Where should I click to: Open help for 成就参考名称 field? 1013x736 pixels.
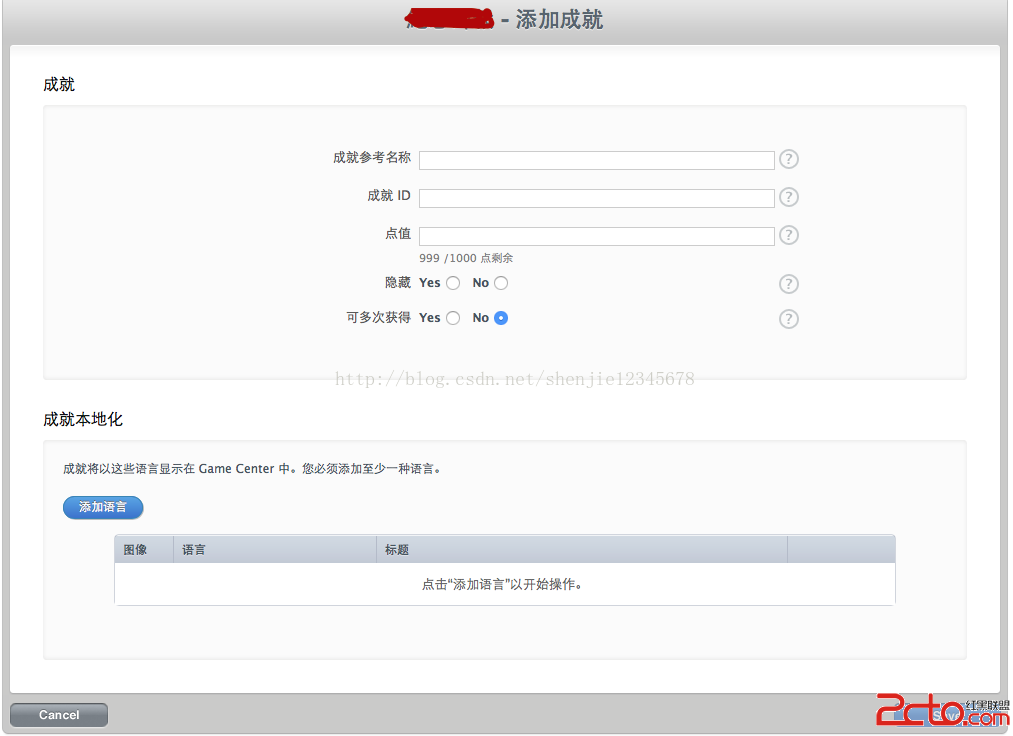pos(788,159)
